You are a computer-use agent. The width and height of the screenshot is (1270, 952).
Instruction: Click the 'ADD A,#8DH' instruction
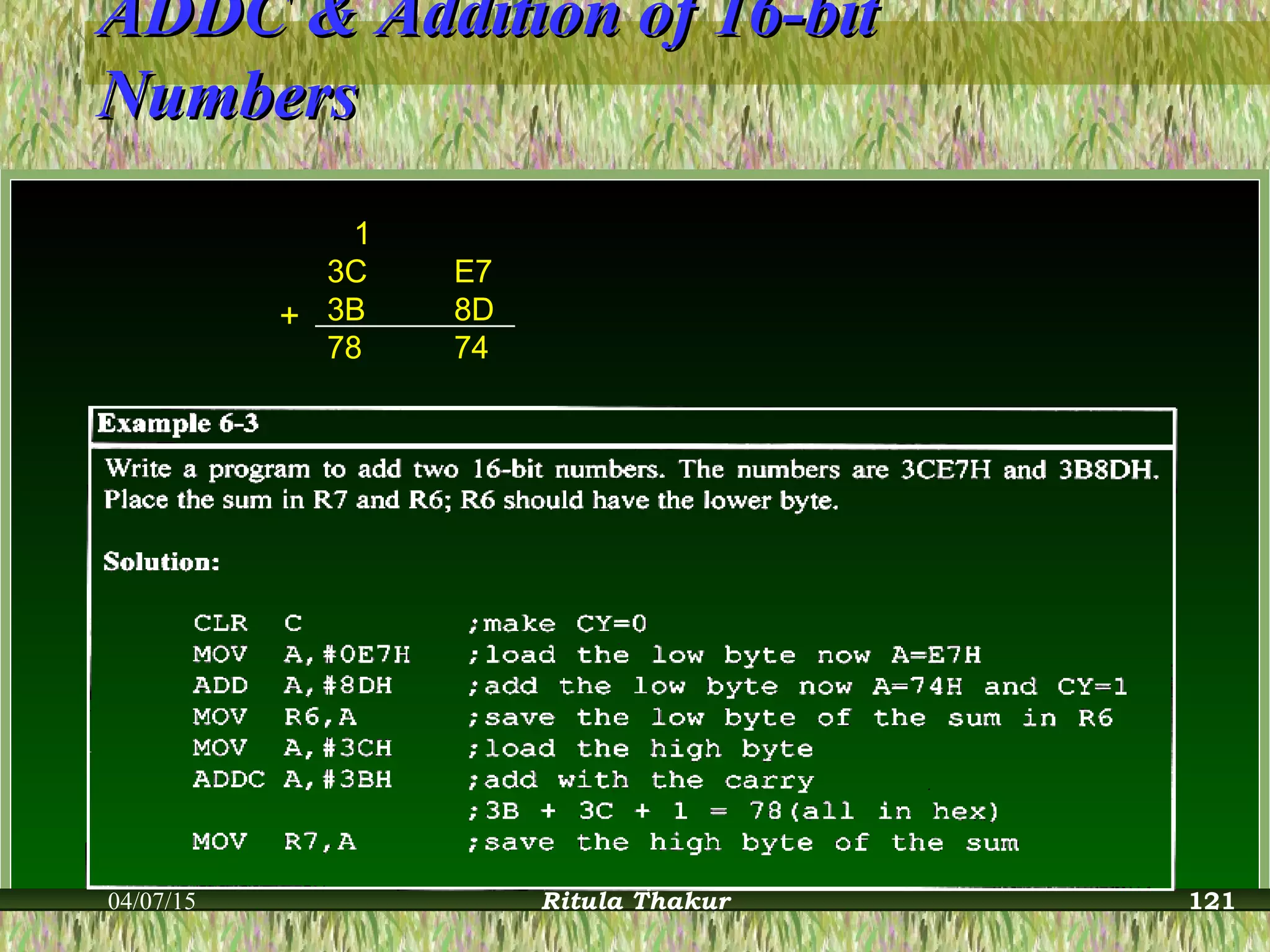click(x=293, y=685)
